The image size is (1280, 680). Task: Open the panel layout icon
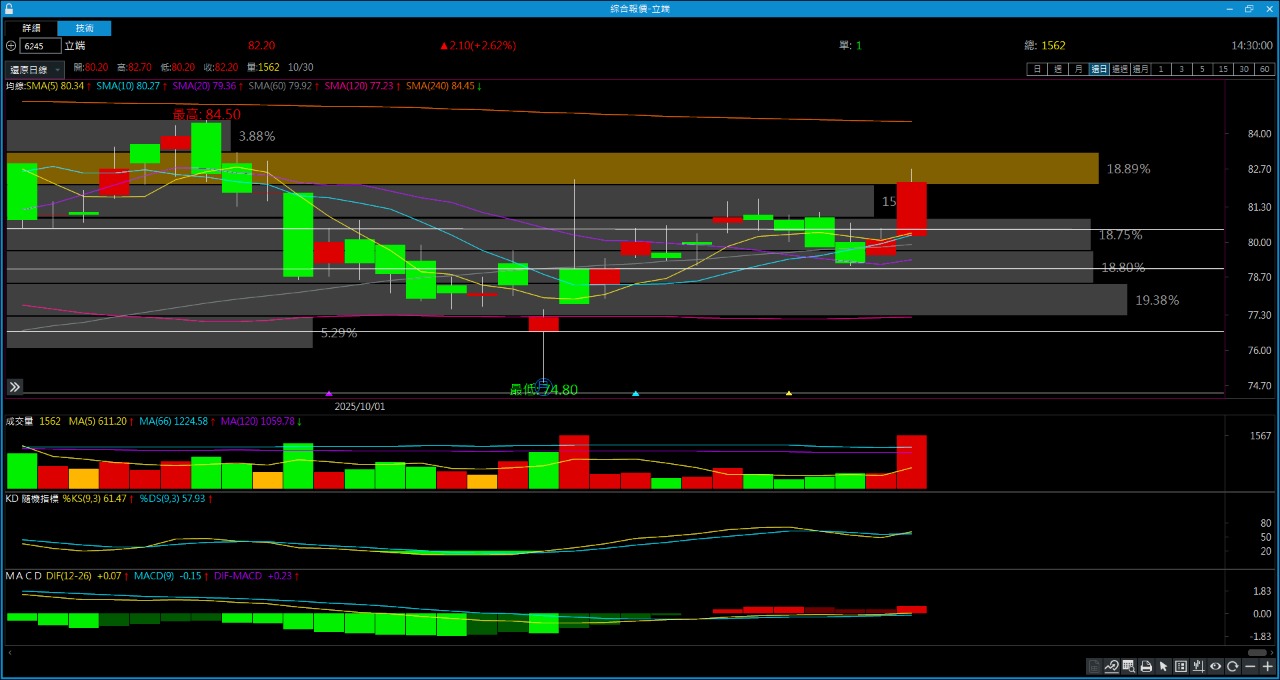coord(1181,666)
